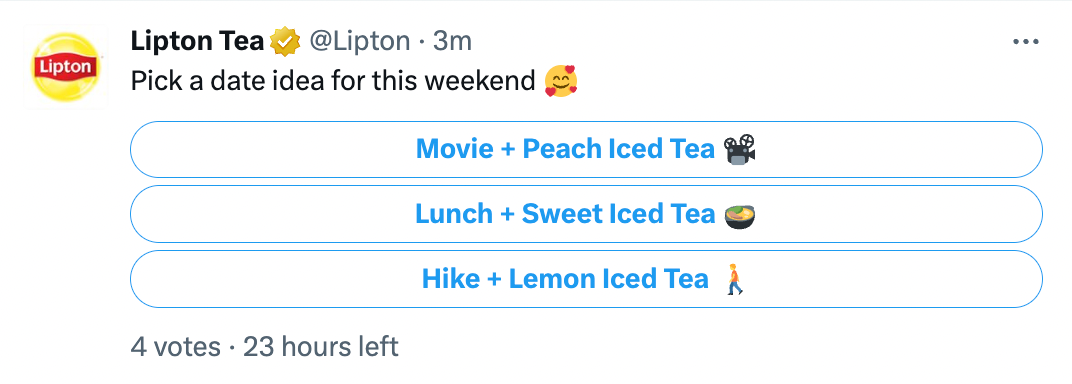
Task: Open the tweet's three-dot more menu
Action: 1026,42
